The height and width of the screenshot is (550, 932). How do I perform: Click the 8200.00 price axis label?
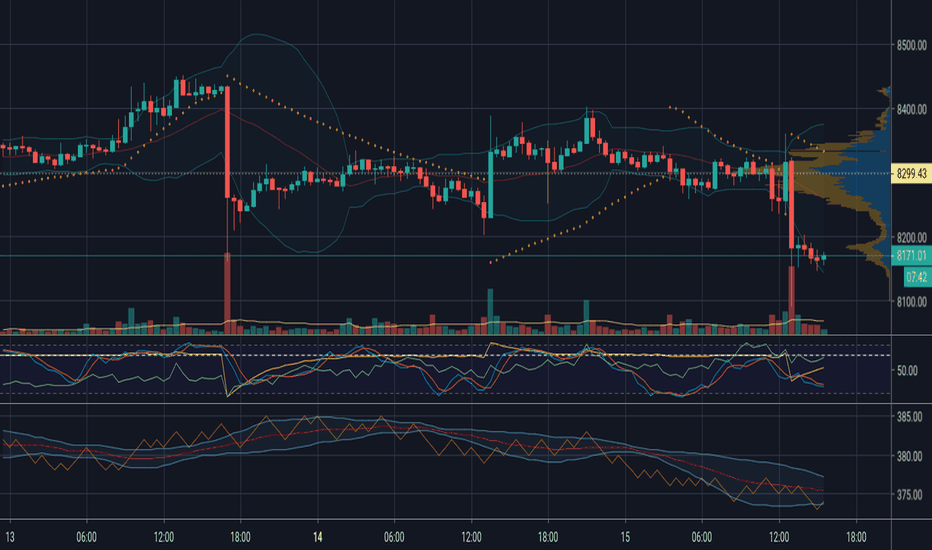point(912,238)
